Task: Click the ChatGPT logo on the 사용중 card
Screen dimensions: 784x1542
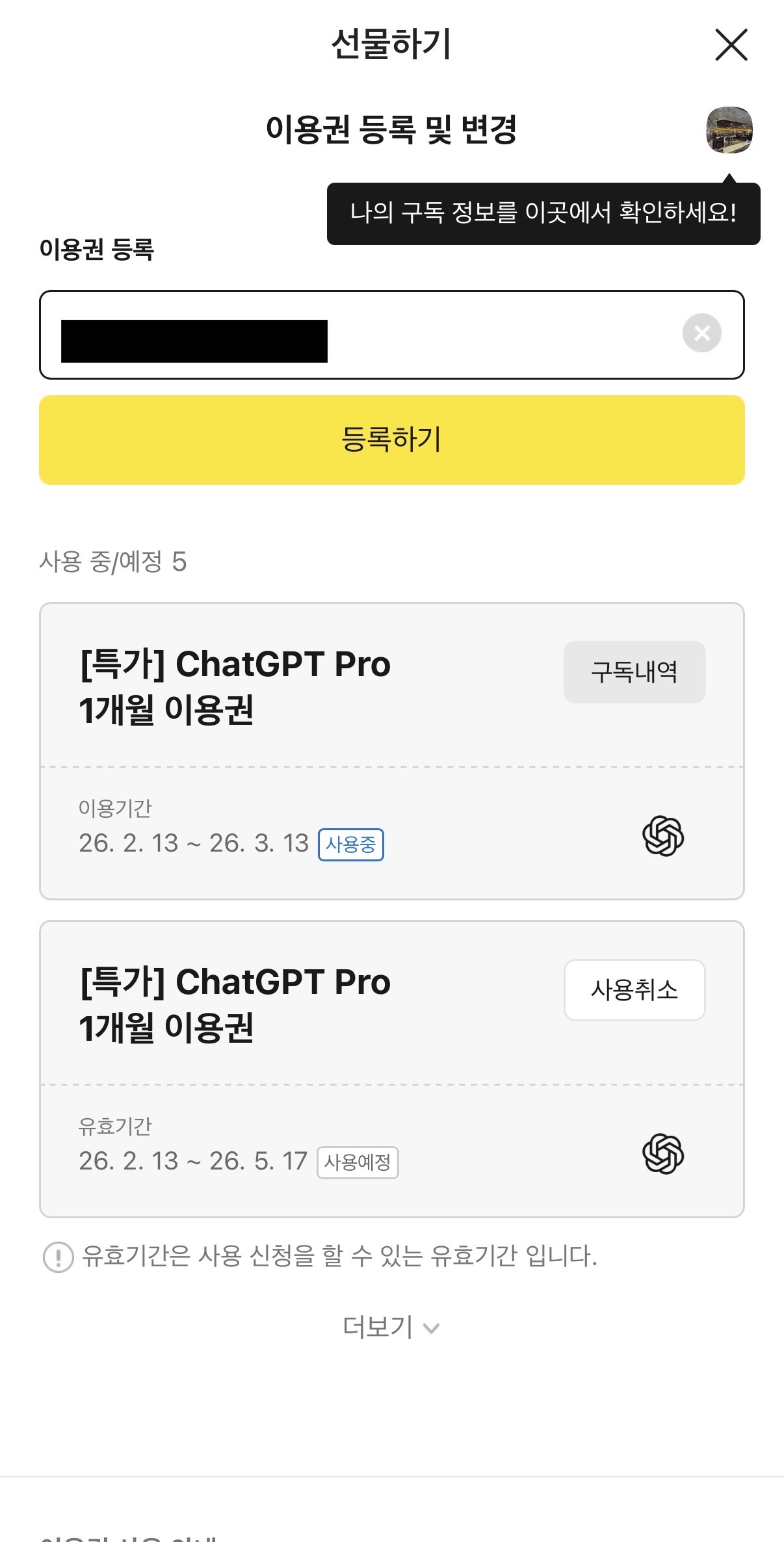Action: [663, 836]
